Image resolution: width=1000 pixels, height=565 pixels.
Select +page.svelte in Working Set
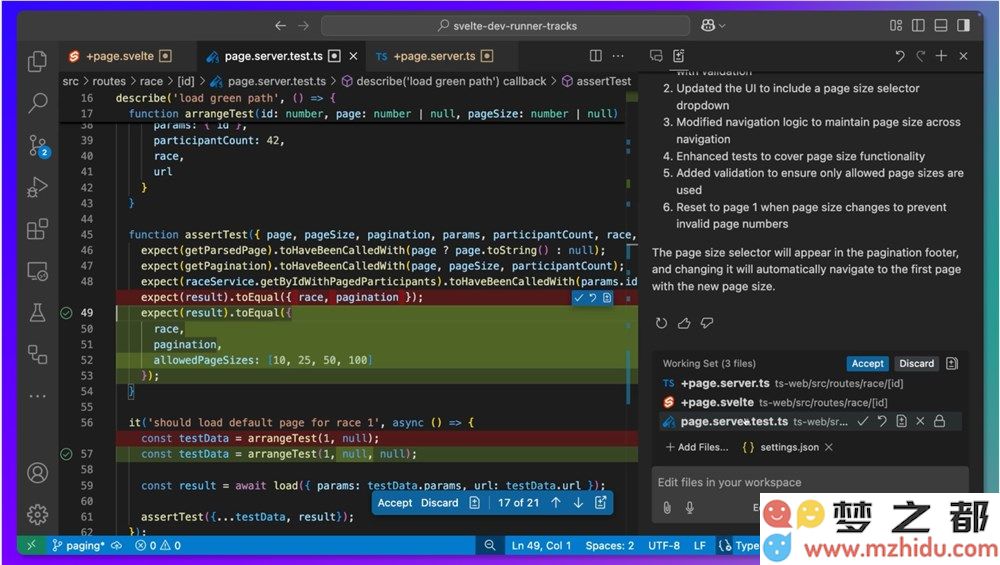point(810,402)
